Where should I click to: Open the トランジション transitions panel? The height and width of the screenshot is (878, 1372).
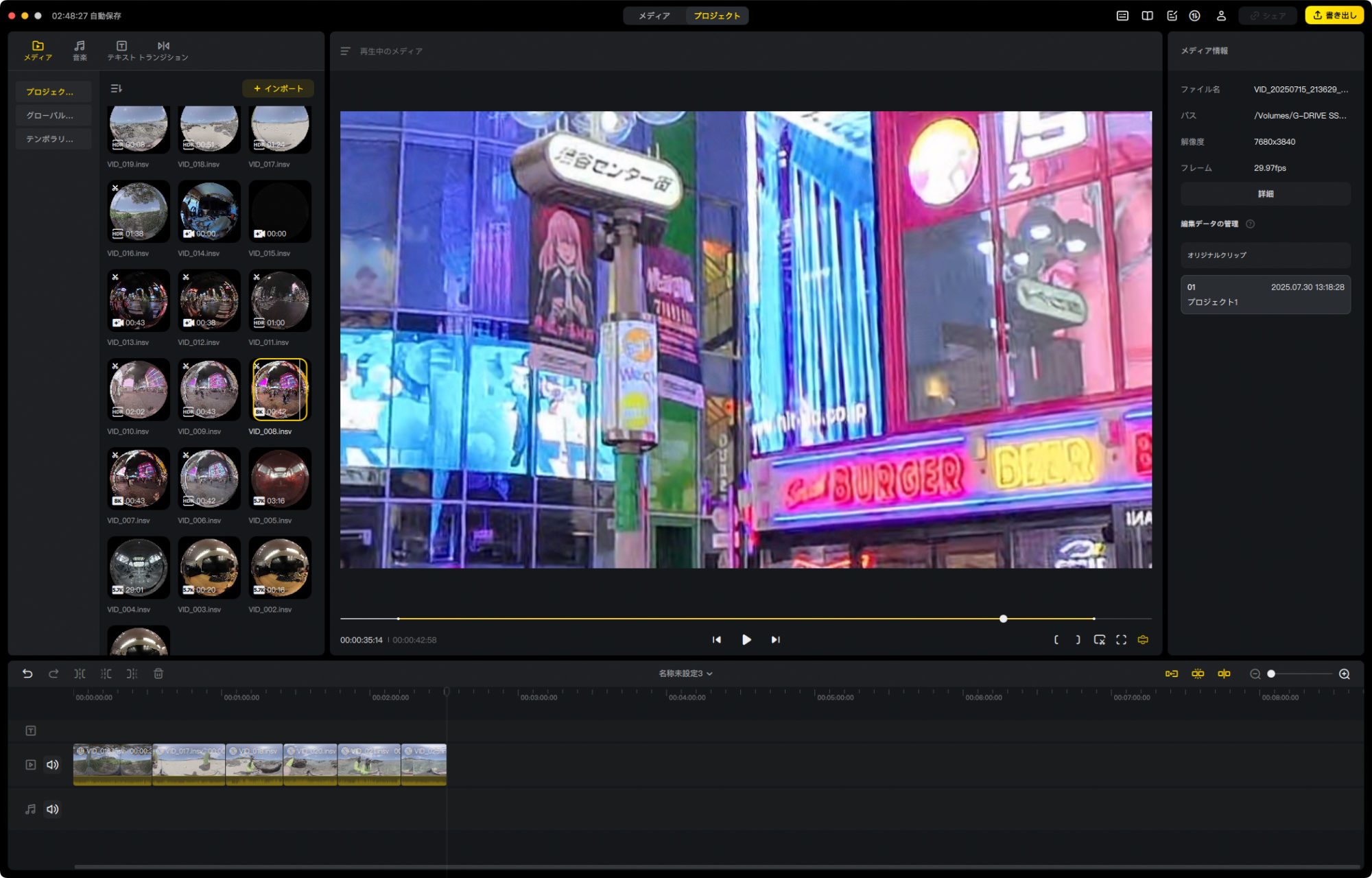(x=163, y=50)
